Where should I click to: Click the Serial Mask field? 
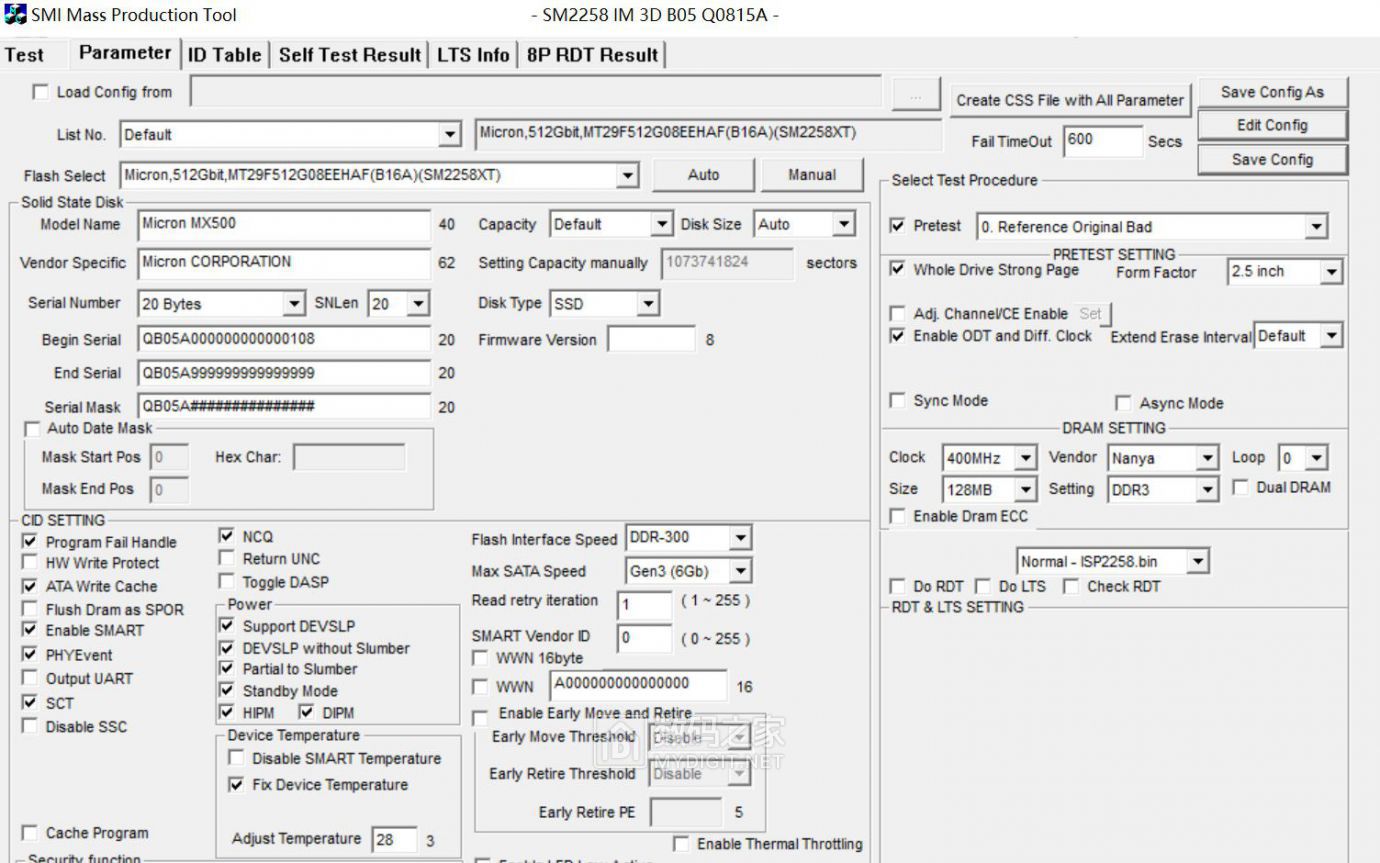[285, 406]
